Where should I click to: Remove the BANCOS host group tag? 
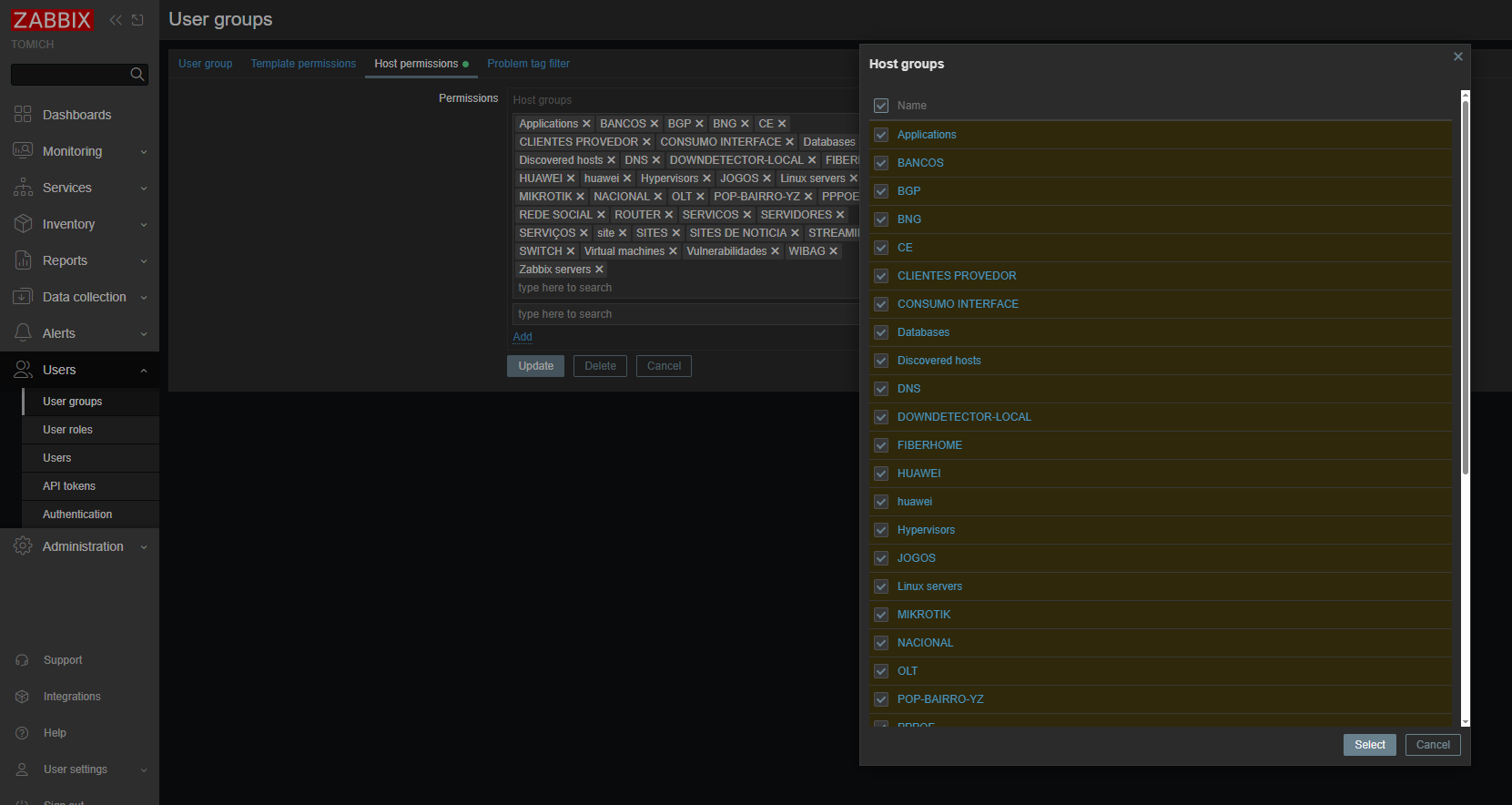pyautogui.click(x=654, y=124)
